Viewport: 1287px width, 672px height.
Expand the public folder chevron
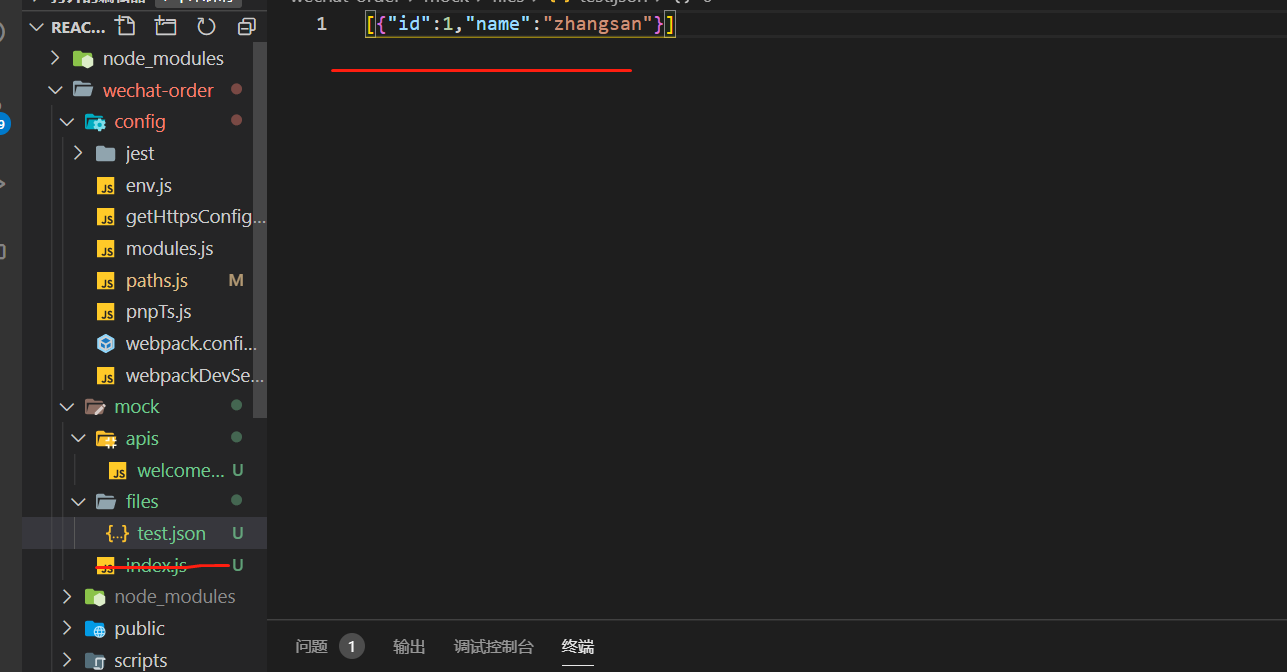[x=66, y=629]
